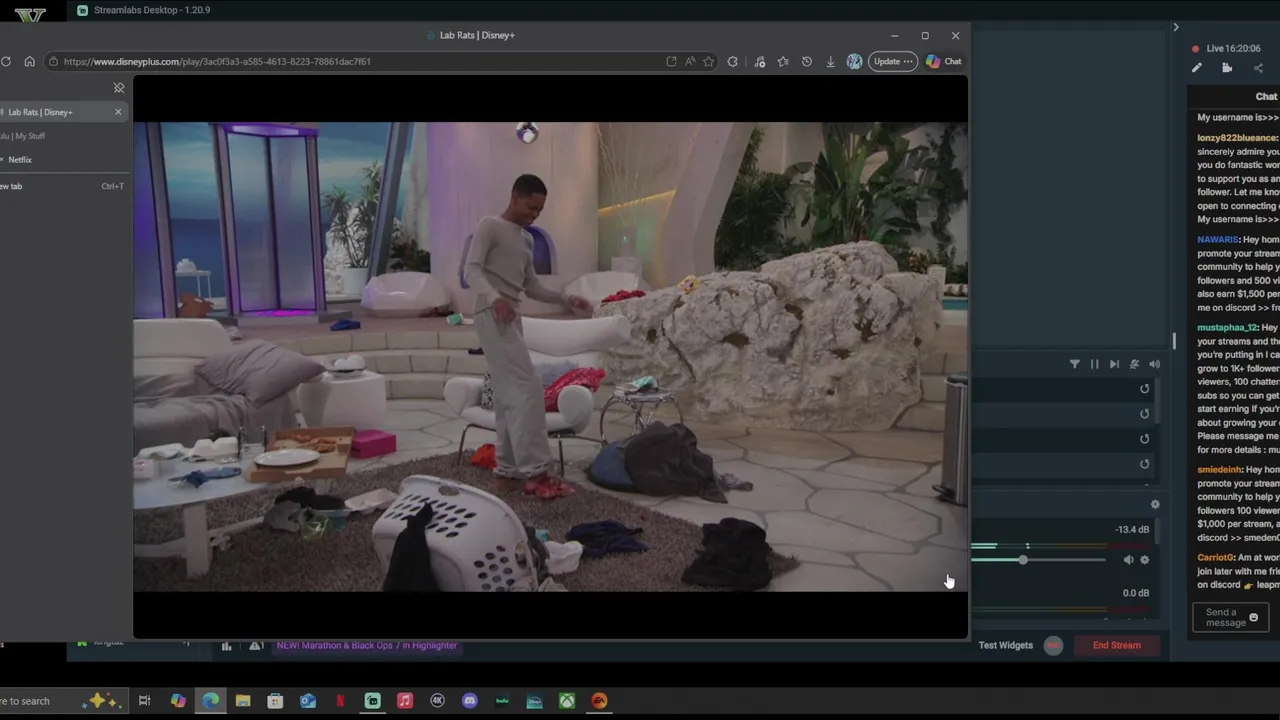This screenshot has width=1280, height=720.
Task: Open Streamlabs warning notifications icon
Action: 256,646
